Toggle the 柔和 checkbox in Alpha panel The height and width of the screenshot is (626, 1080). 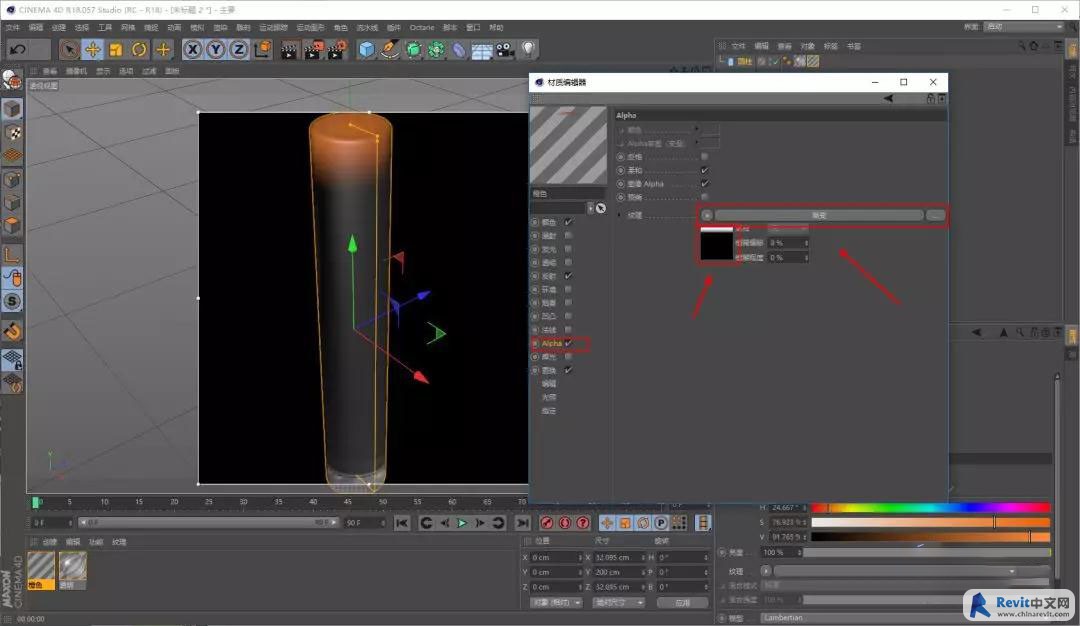pyautogui.click(x=704, y=170)
